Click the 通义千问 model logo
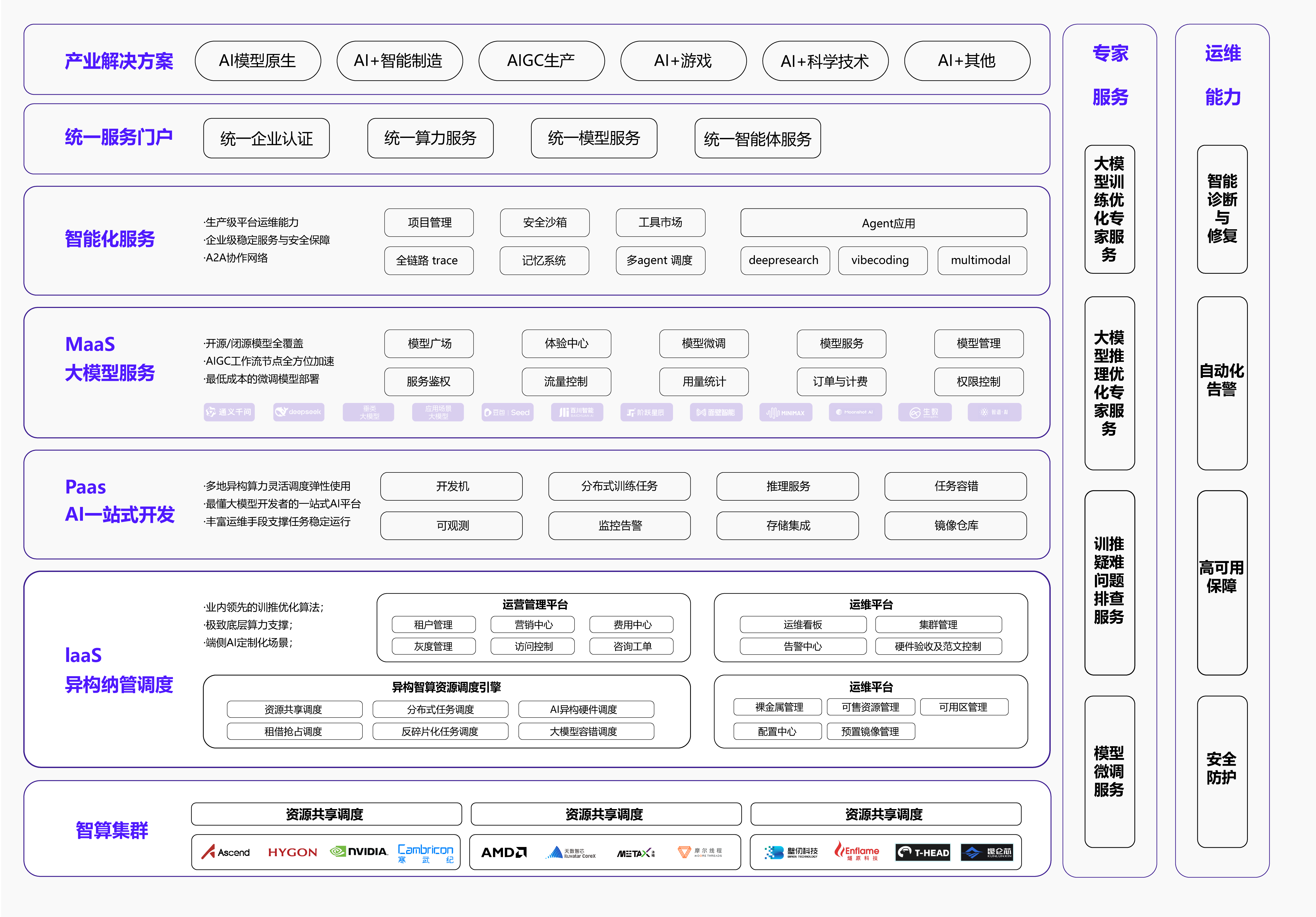Screen dimensions: 1316x917 click(x=229, y=412)
